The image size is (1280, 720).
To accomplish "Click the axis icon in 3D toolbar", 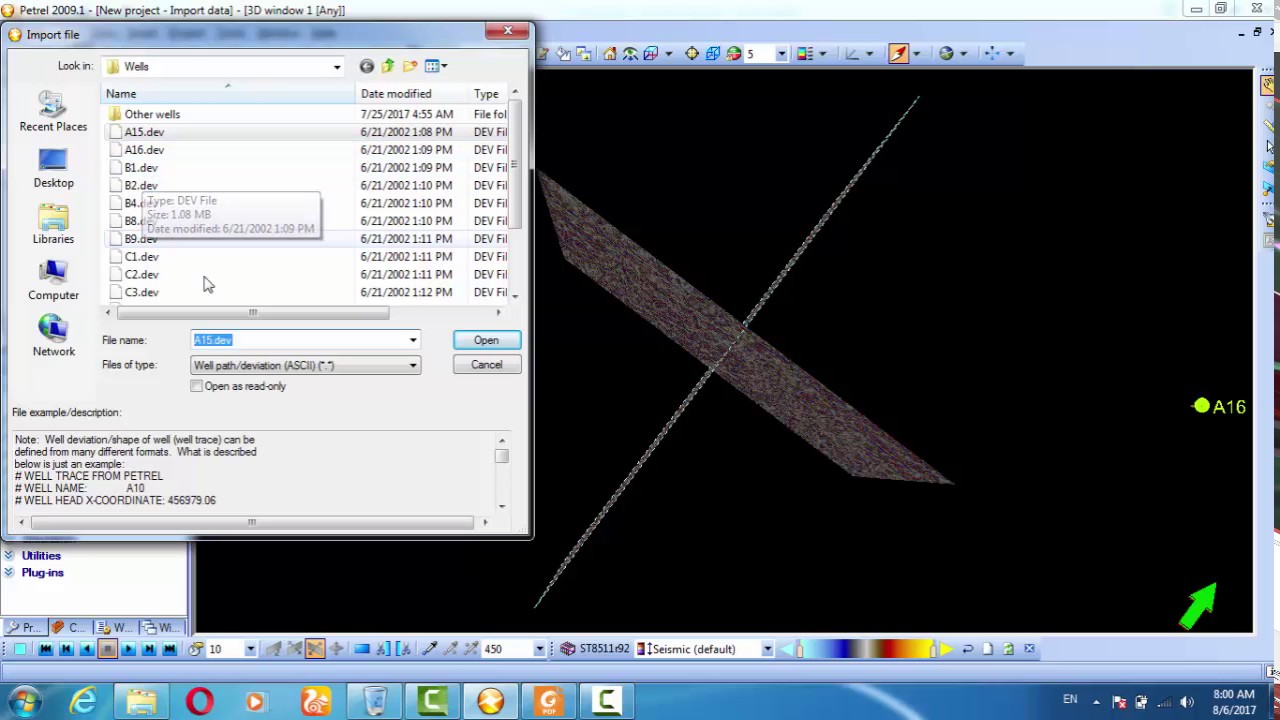I will pos(852,54).
